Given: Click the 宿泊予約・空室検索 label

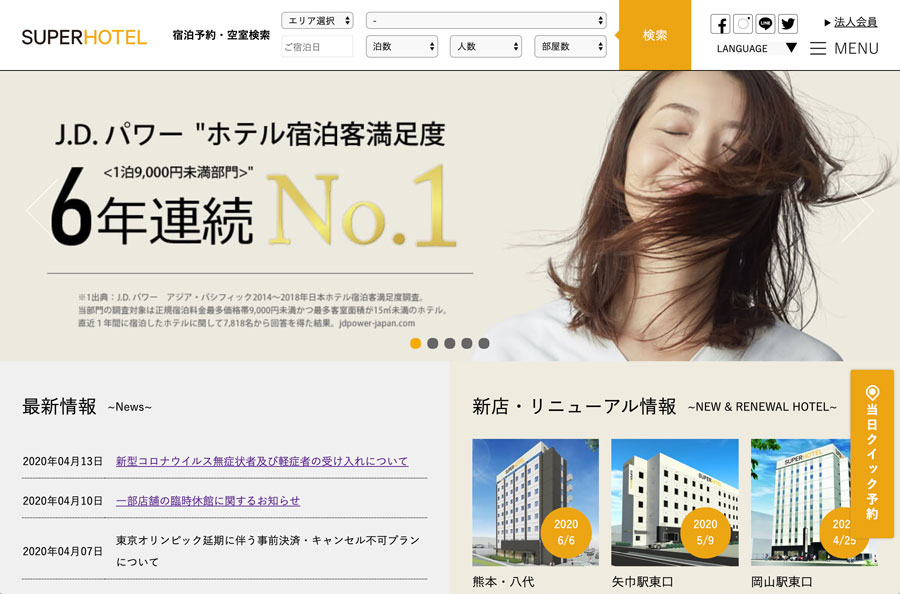Looking at the screenshot, I should 221,35.
